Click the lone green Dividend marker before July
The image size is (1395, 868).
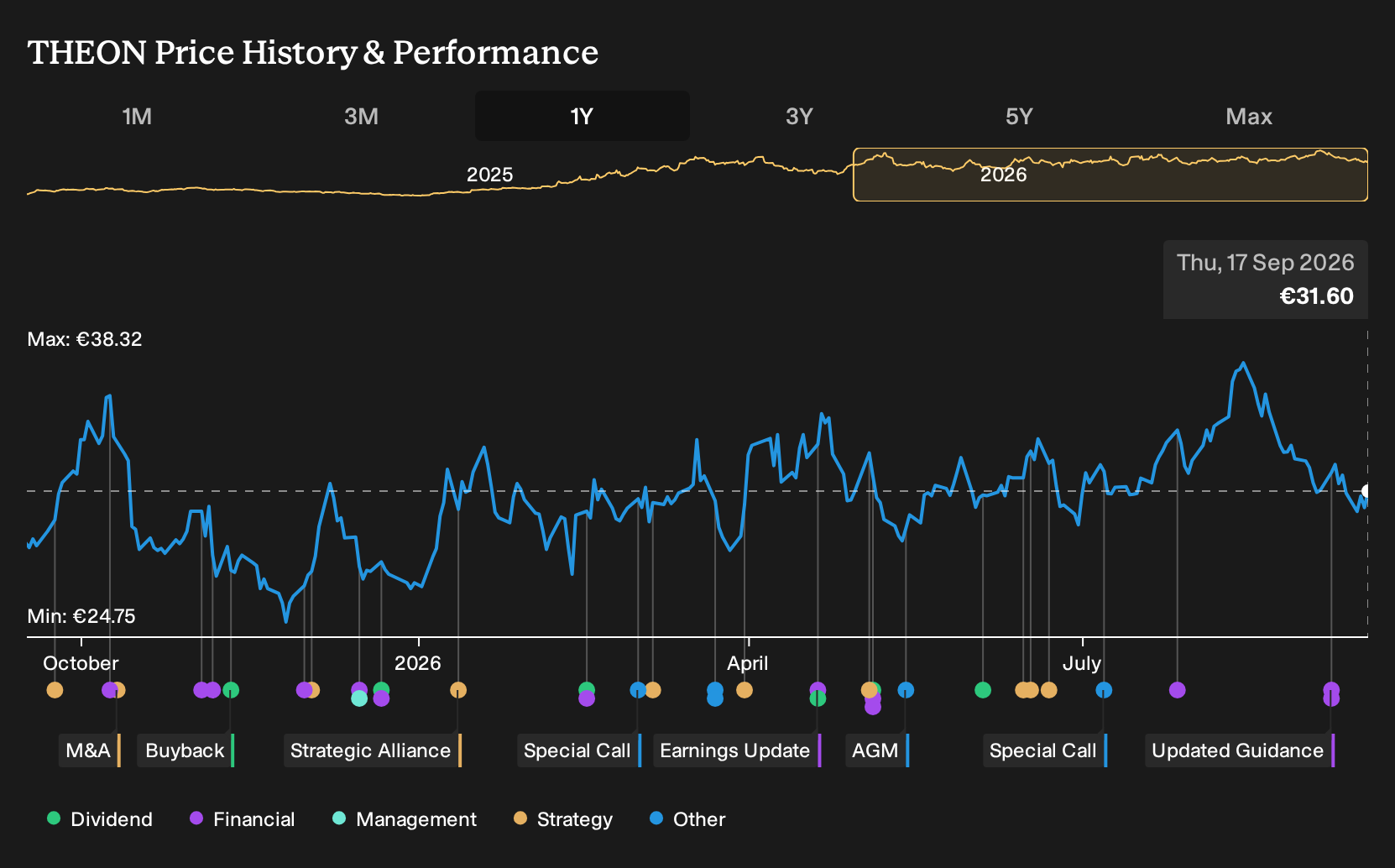983,690
